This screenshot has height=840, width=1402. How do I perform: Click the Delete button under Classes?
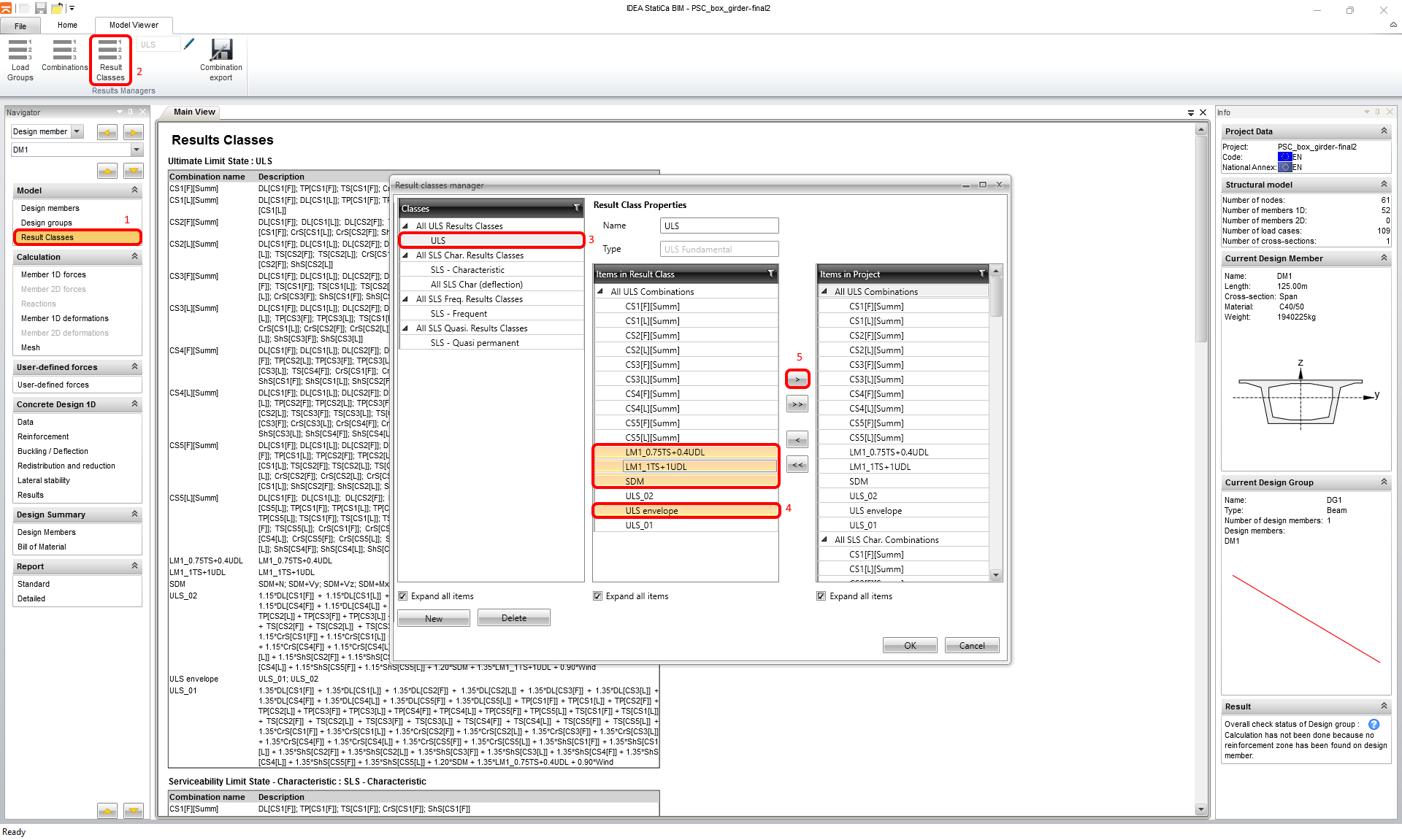[x=513, y=618]
